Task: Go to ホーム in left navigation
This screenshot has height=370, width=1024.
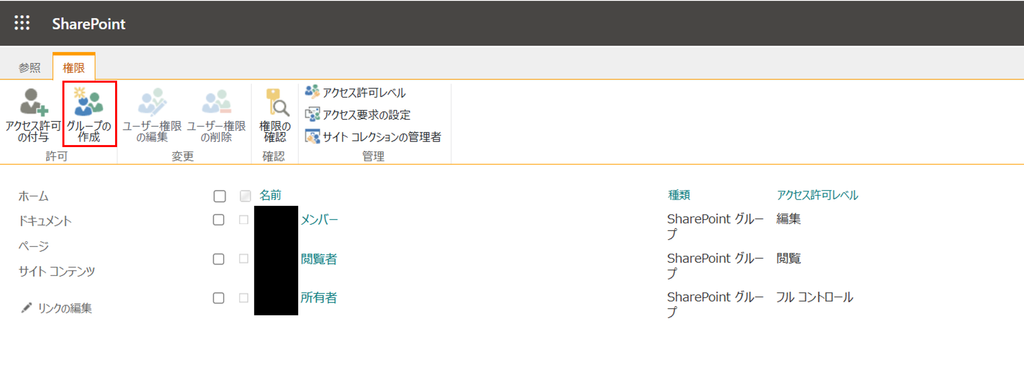Action: tap(34, 196)
